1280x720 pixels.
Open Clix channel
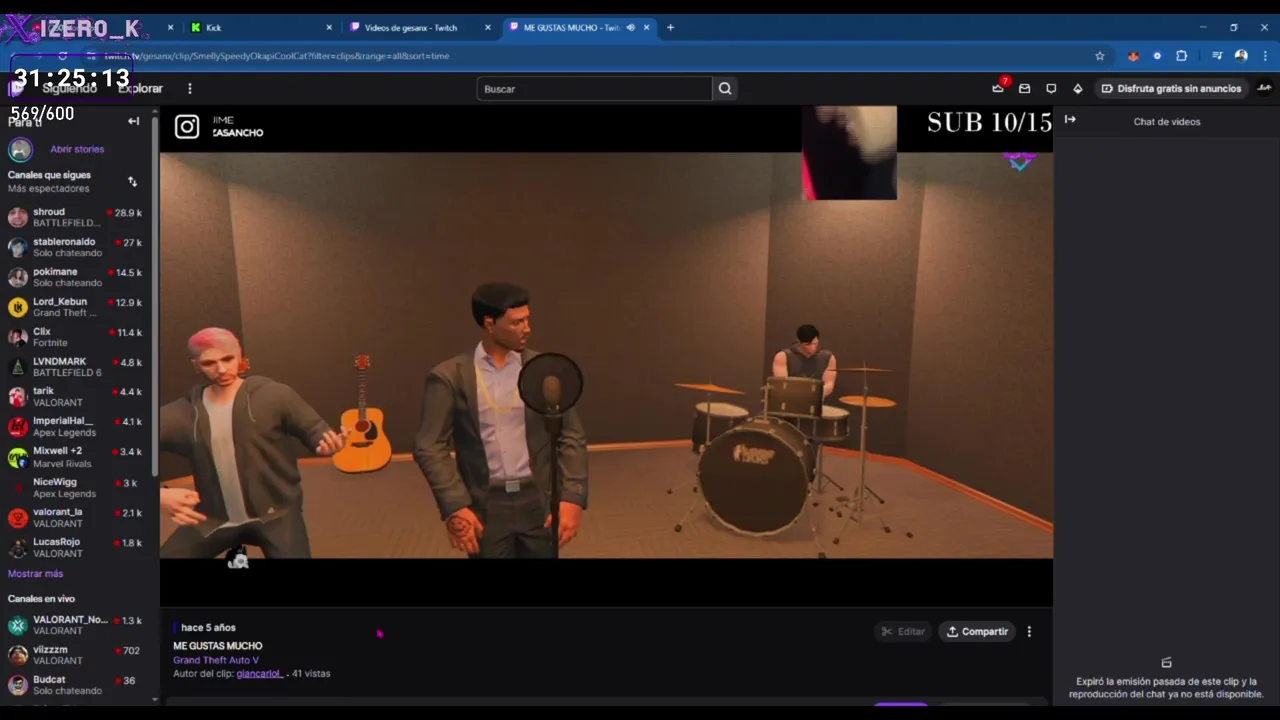(77, 337)
